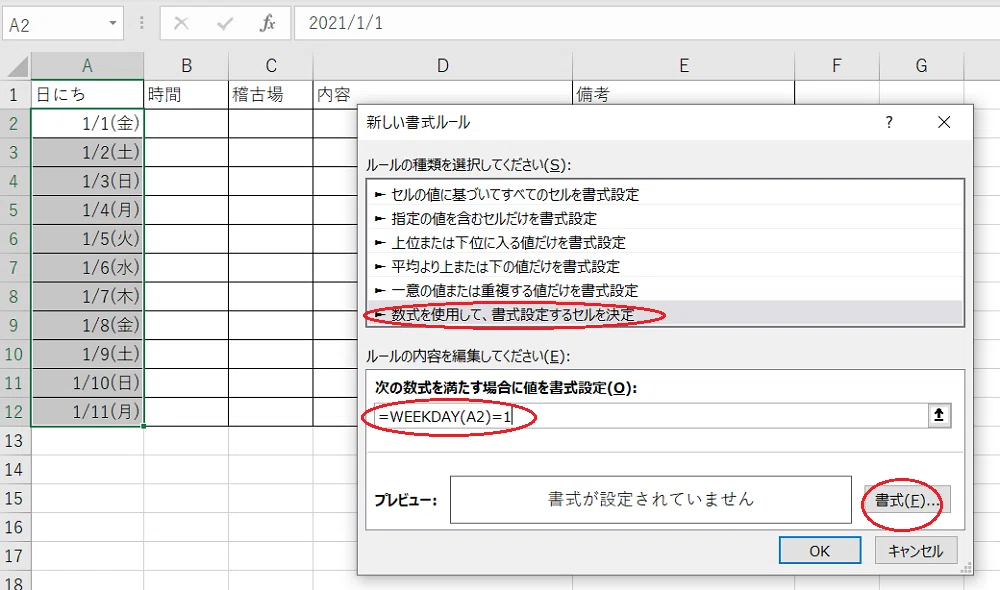The width and height of the screenshot is (1000, 590).
Task: Click cell 1/1(金)
Action: [87, 123]
